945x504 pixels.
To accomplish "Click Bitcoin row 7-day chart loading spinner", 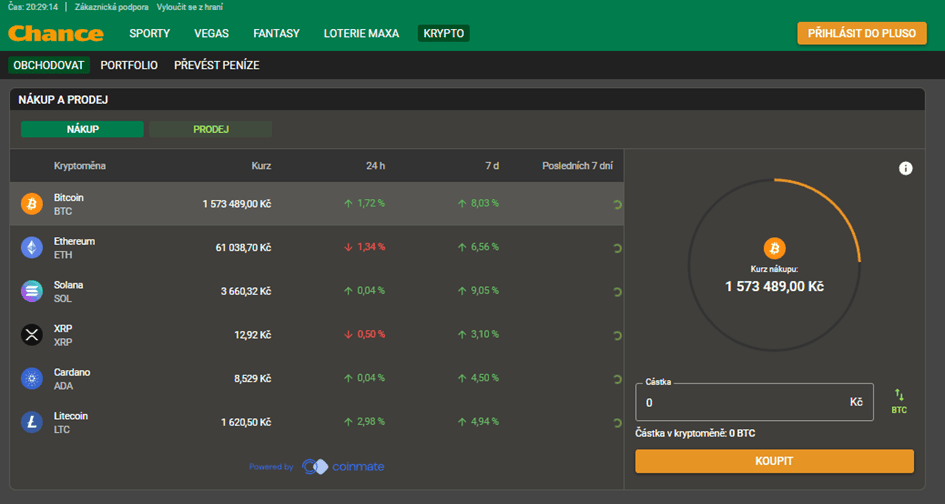I will (x=617, y=204).
